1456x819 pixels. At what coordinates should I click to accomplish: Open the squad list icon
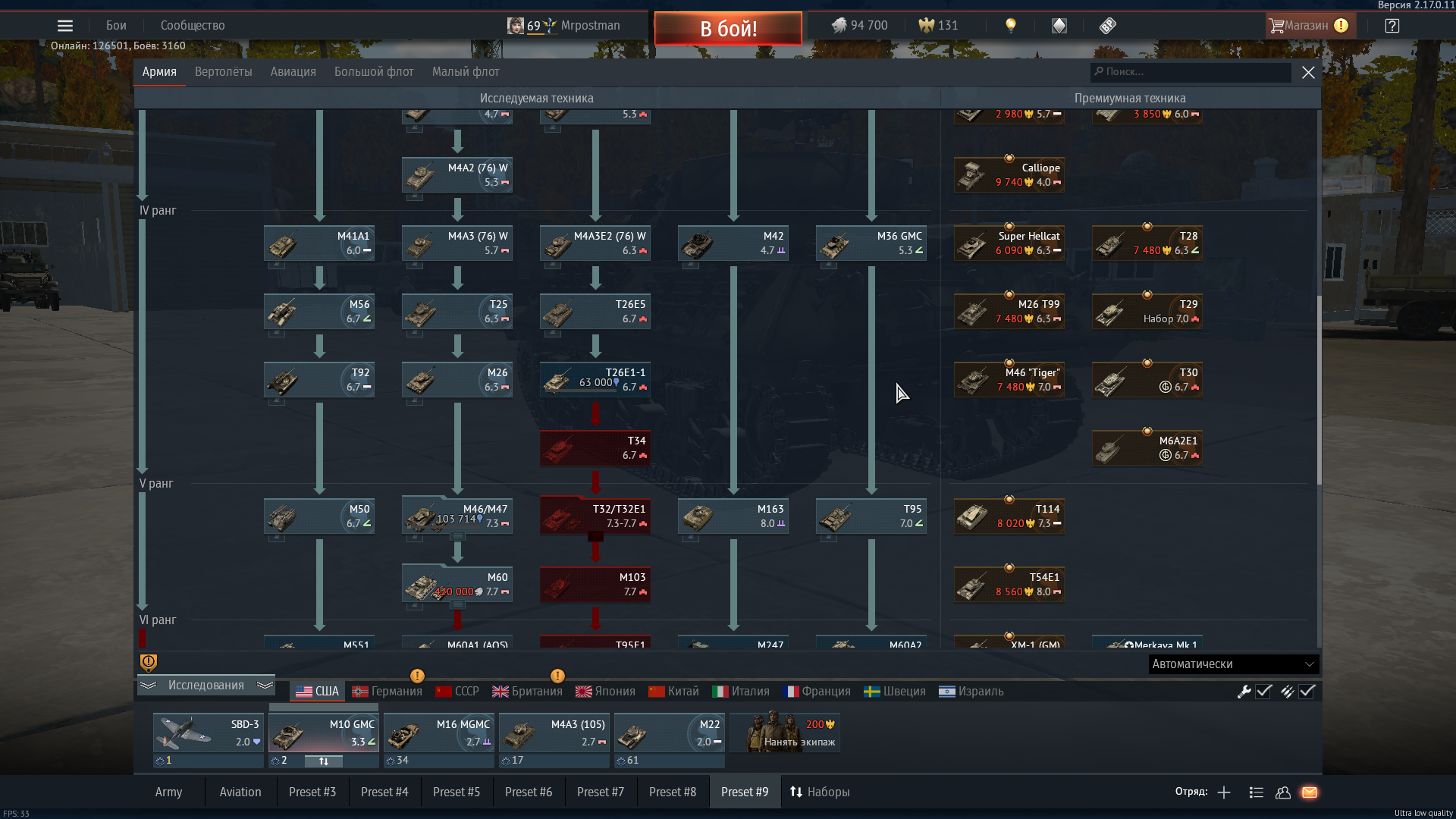click(1256, 792)
